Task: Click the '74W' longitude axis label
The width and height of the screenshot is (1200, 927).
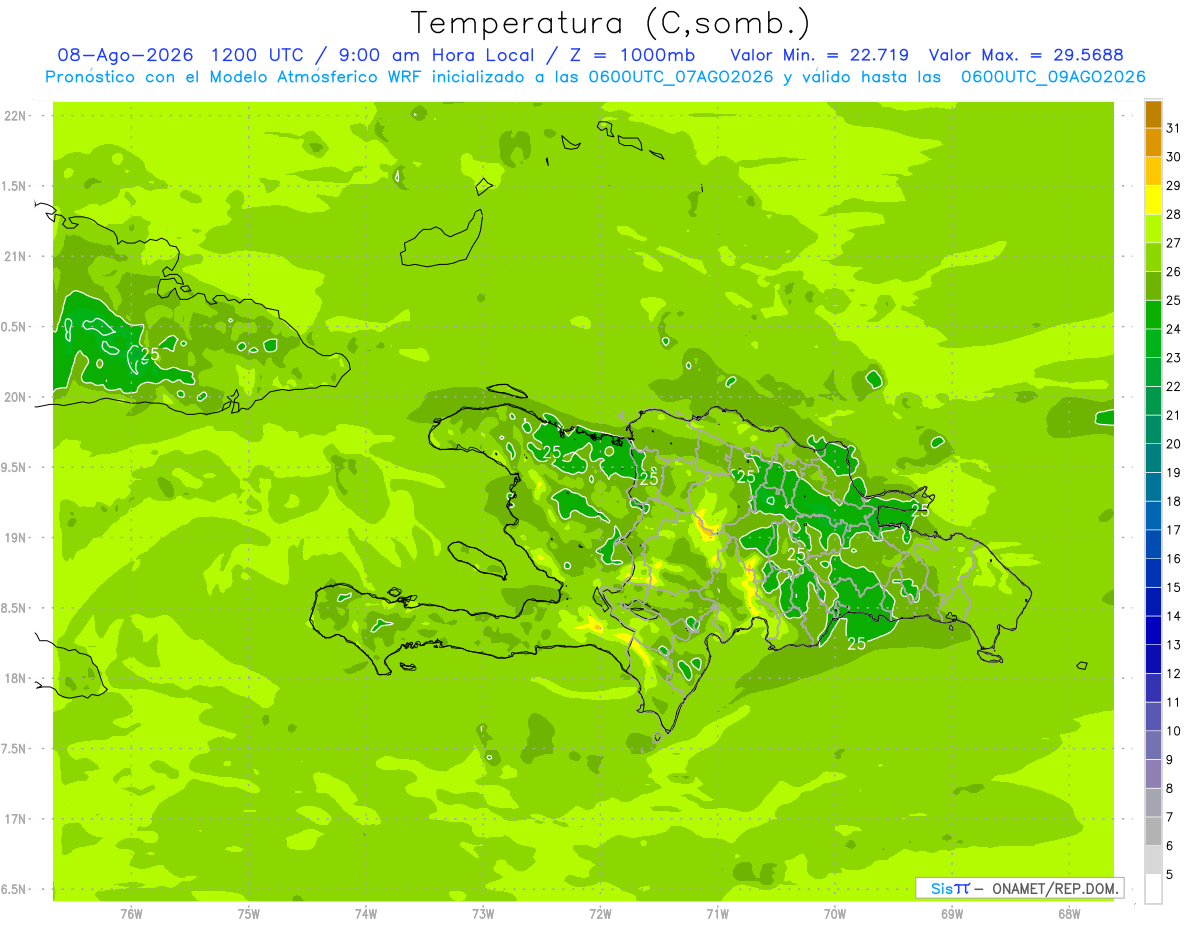Action: [x=366, y=914]
